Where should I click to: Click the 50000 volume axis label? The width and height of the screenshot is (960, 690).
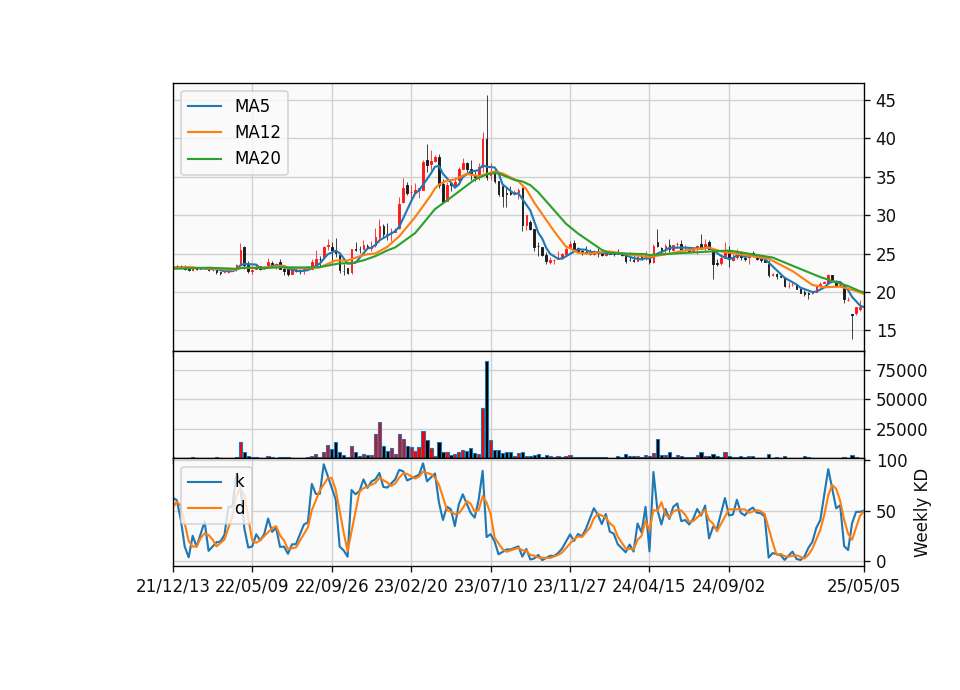[901, 400]
